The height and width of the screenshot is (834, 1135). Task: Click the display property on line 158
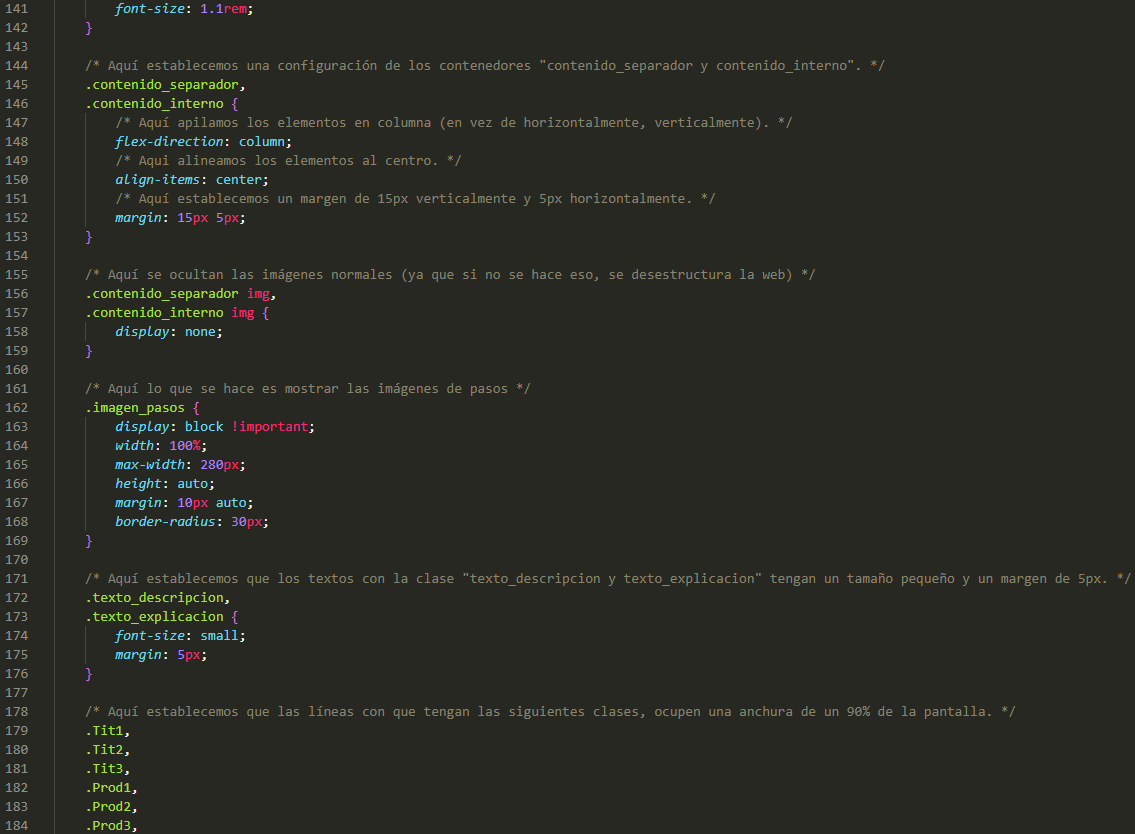pos(142,332)
